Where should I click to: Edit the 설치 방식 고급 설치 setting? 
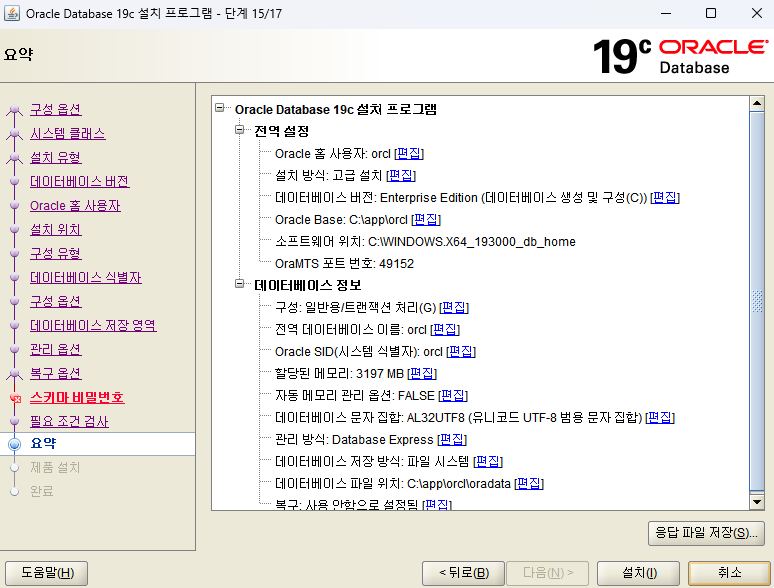401,175
